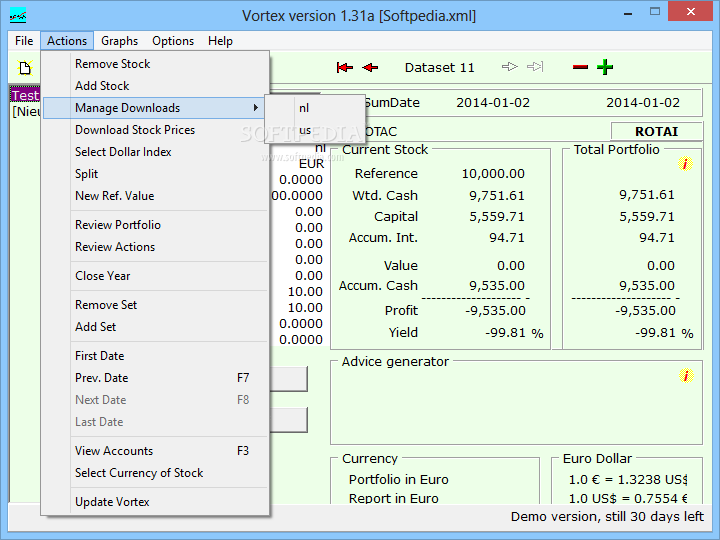Screen dimensions: 720x540
Task: Open Advice generator info icon
Action: [686, 376]
